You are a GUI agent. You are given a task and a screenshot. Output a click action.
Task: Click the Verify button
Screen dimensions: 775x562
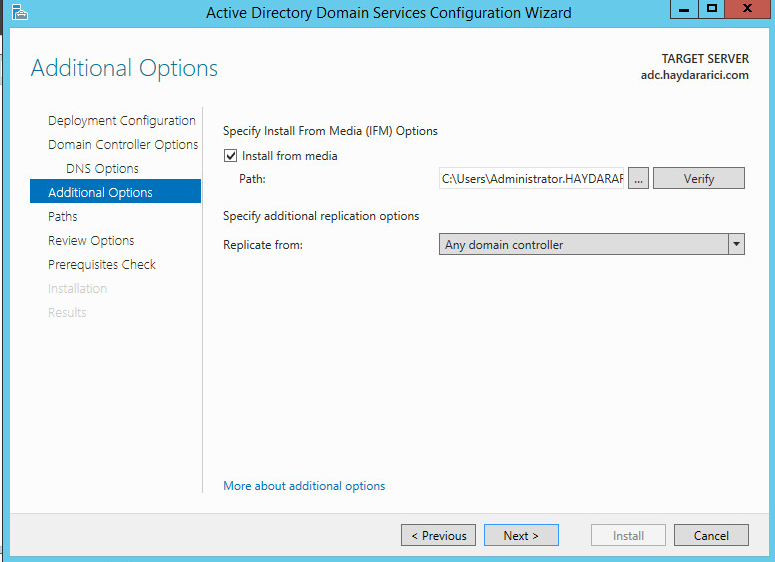pos(698,178)
